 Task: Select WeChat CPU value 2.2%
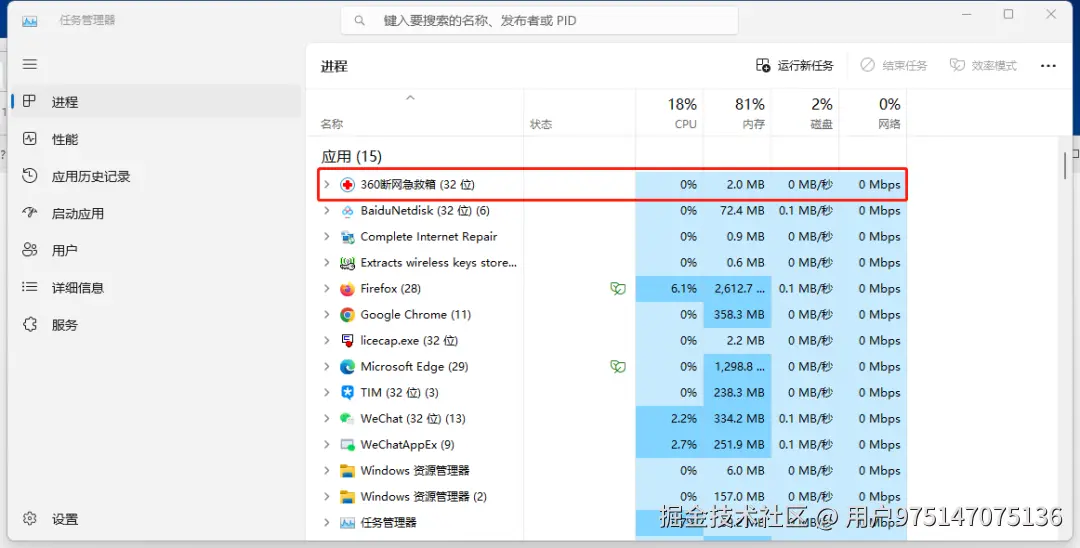pyautogui.click(x=683, y=419)
